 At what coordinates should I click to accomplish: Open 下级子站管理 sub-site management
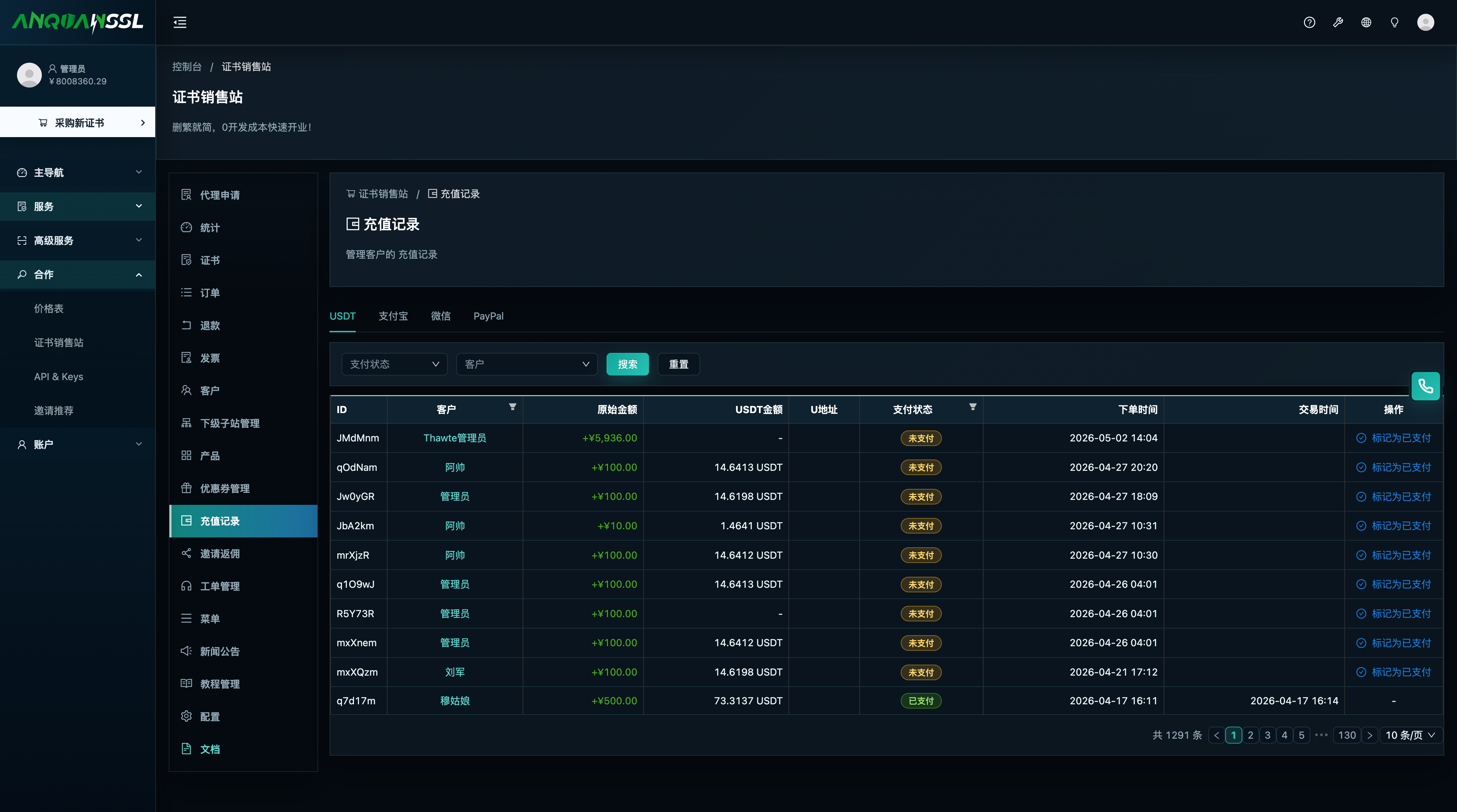pyautogui.click(x=243, y=423)
